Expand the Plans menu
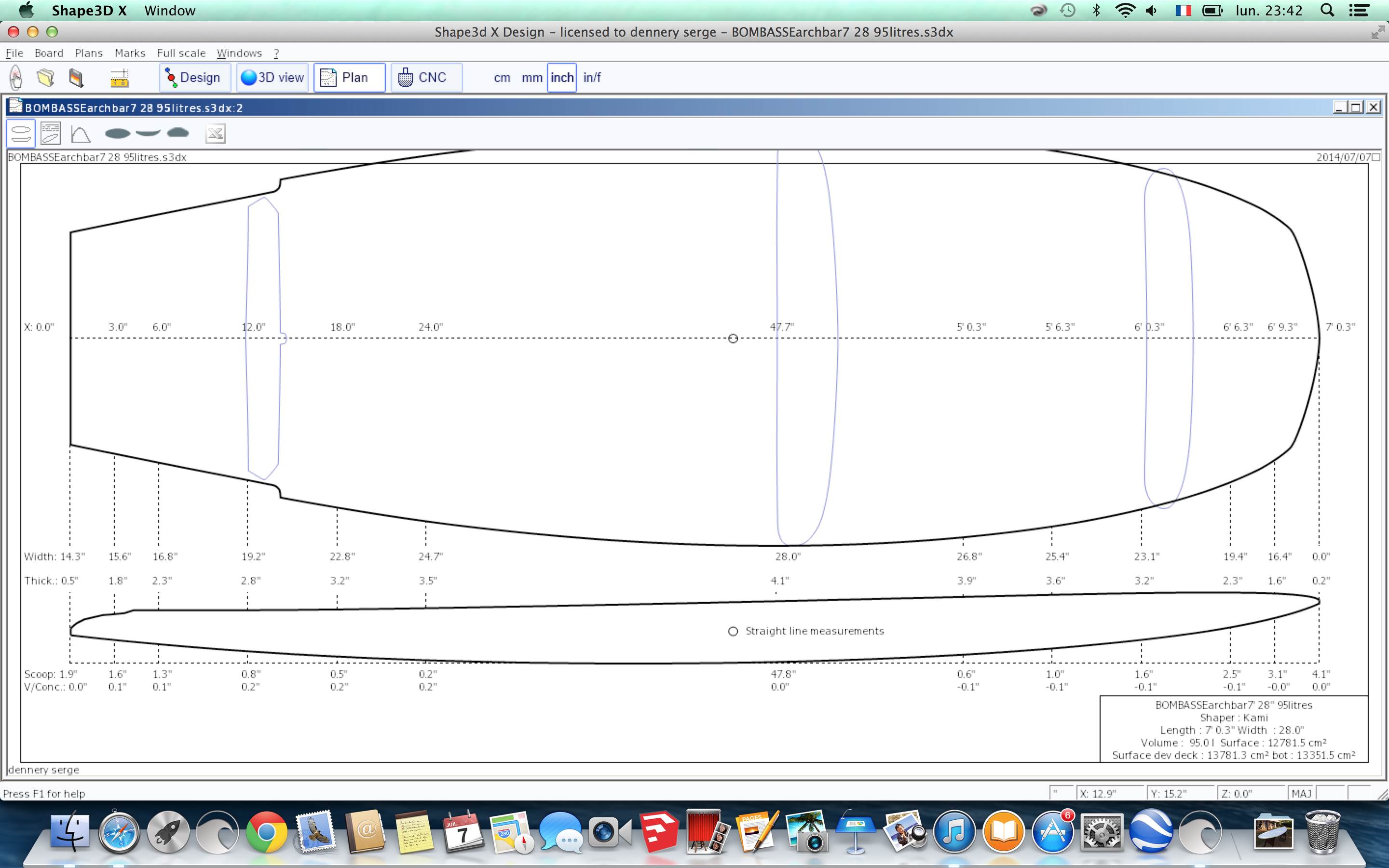Screen dimensions: 1389x868 click(x=88, y=53)
